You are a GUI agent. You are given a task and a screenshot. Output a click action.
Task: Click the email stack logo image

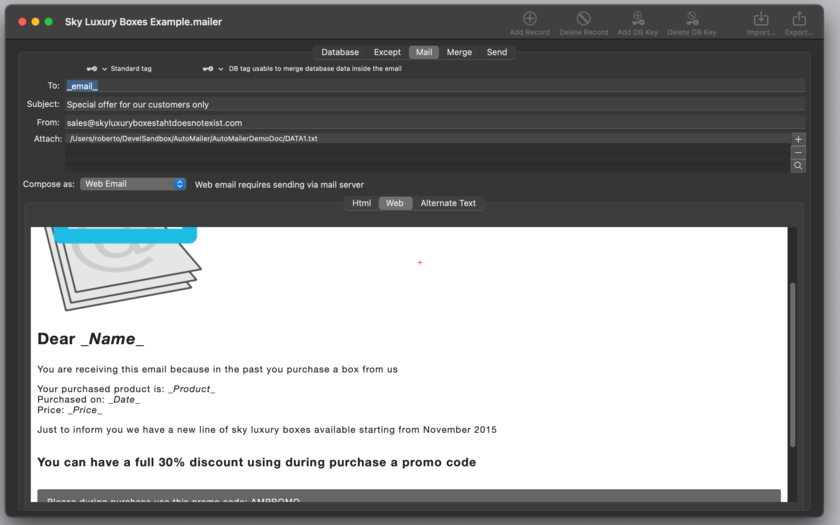pos(123,268)
